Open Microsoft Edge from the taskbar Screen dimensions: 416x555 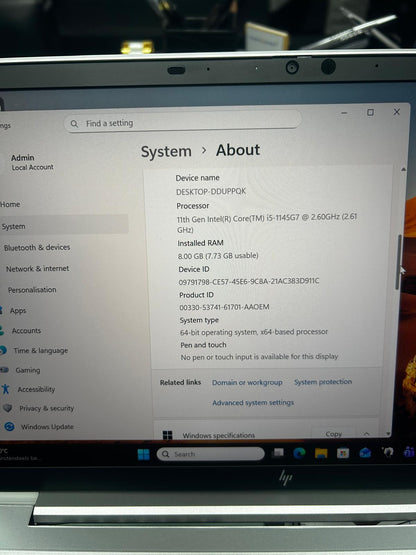[299, 453]
